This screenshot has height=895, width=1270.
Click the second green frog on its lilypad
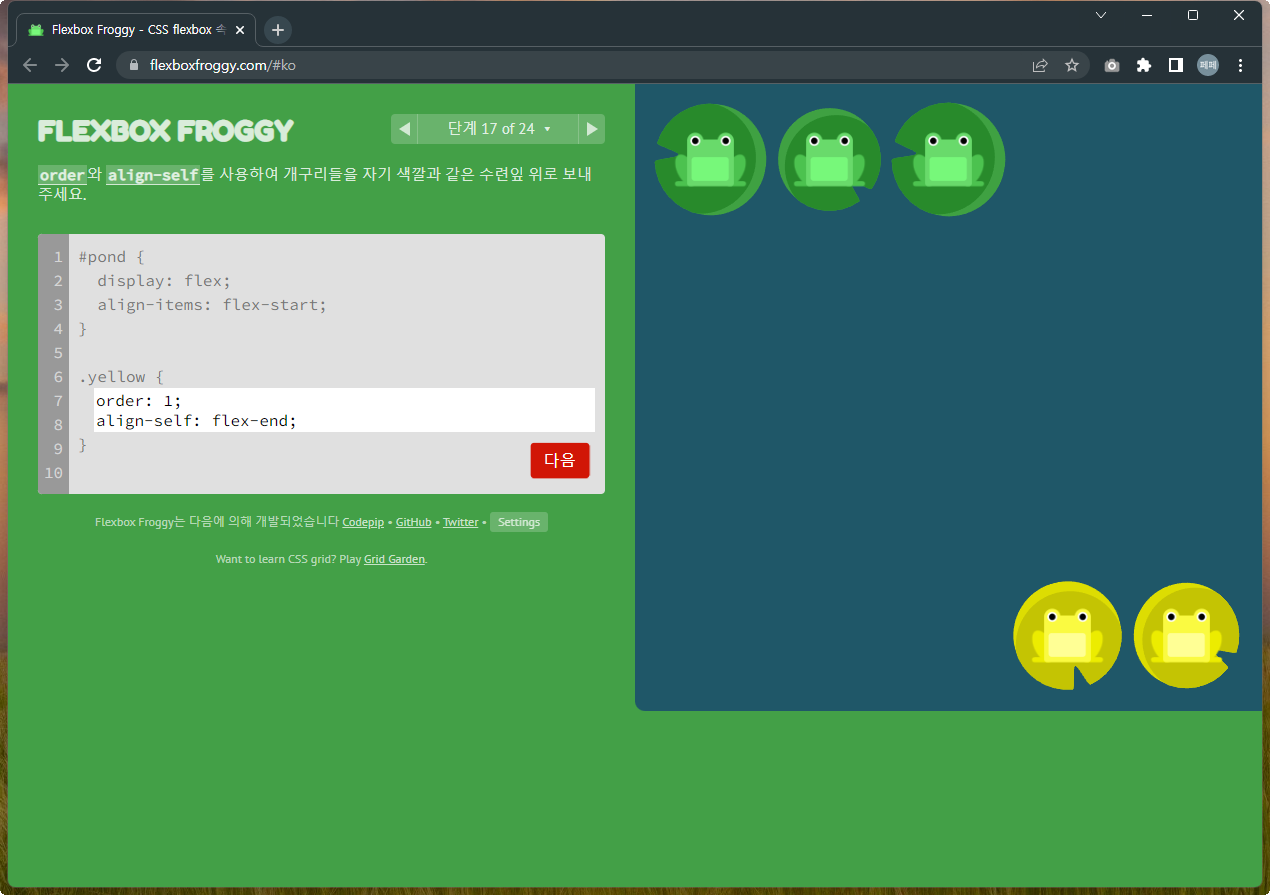tap(829, 159)
